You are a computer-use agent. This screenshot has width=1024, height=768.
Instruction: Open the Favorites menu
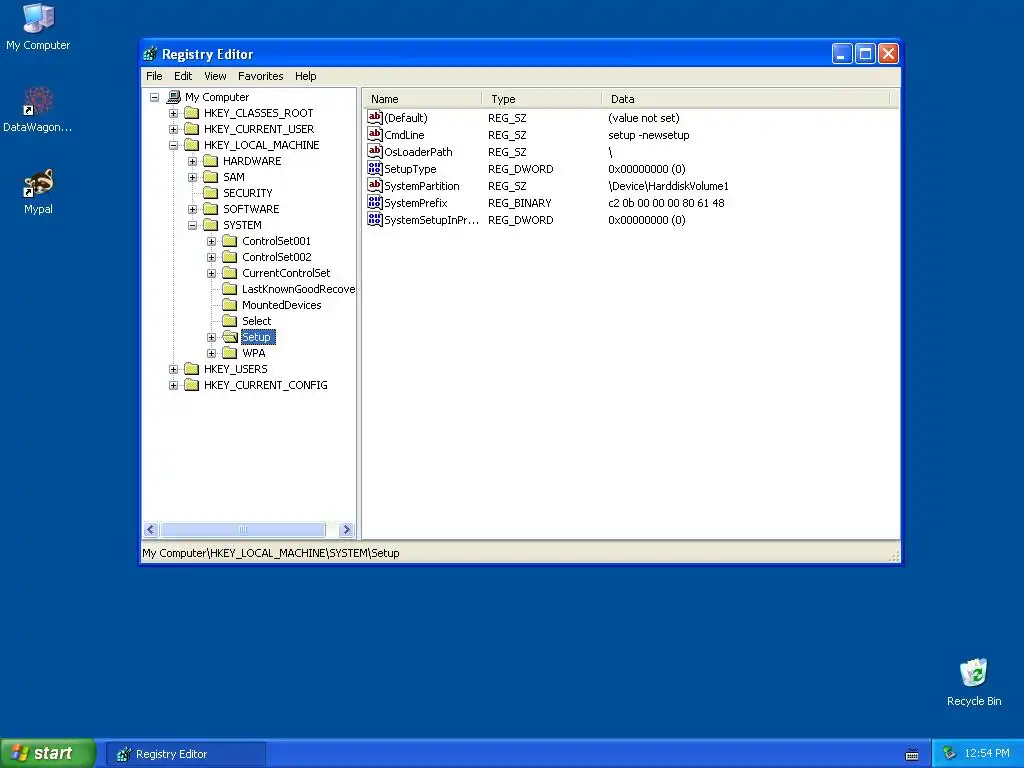click(x=261, y=76)
